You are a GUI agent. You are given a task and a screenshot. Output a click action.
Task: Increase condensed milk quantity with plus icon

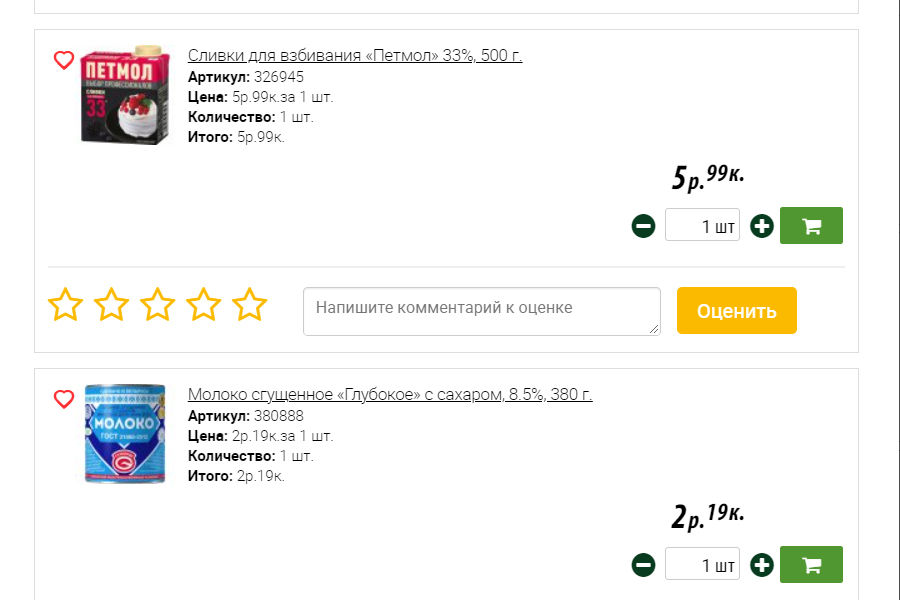pos(761,564)
